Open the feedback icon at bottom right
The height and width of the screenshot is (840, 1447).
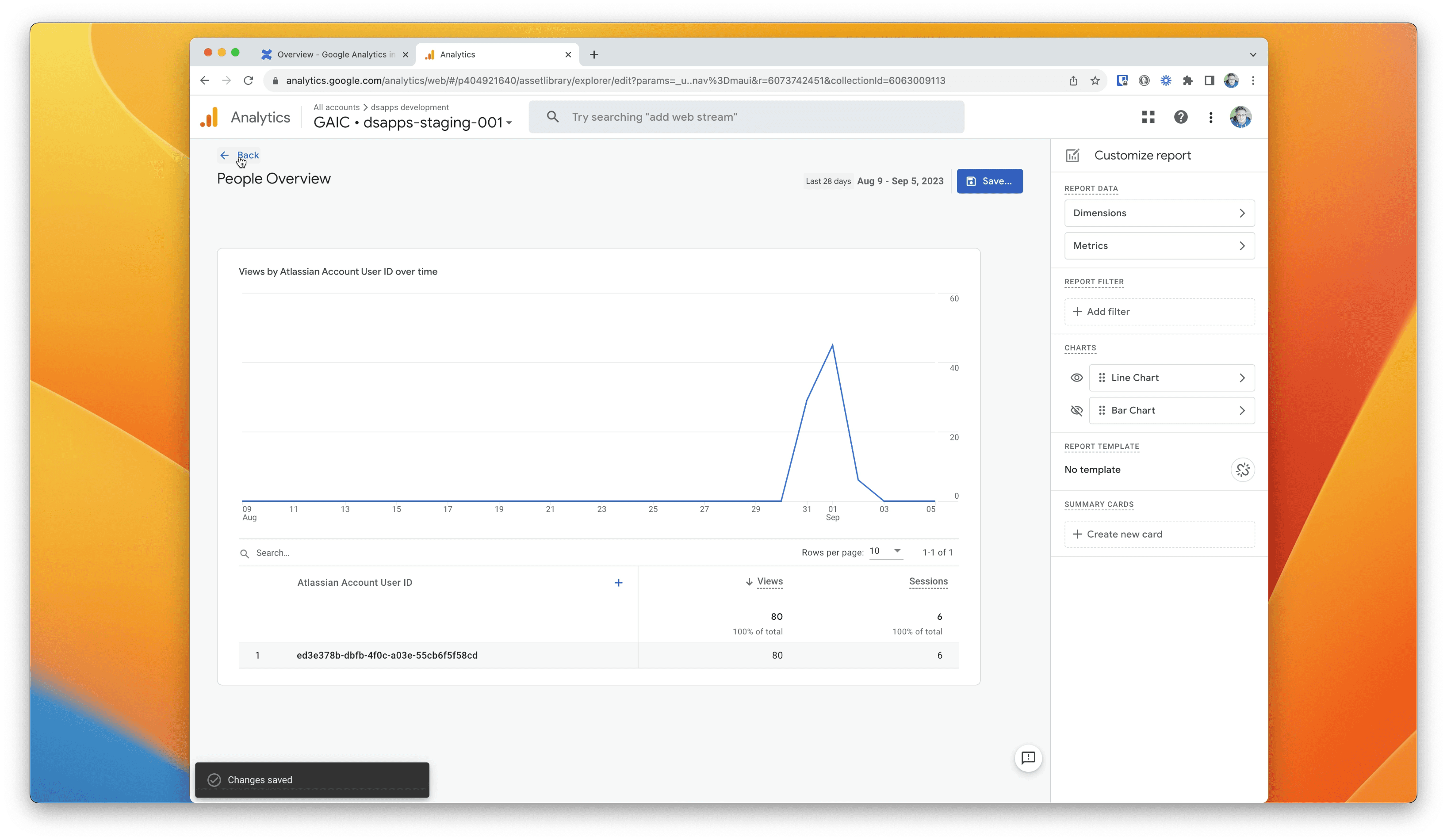tap(1028, 758)
